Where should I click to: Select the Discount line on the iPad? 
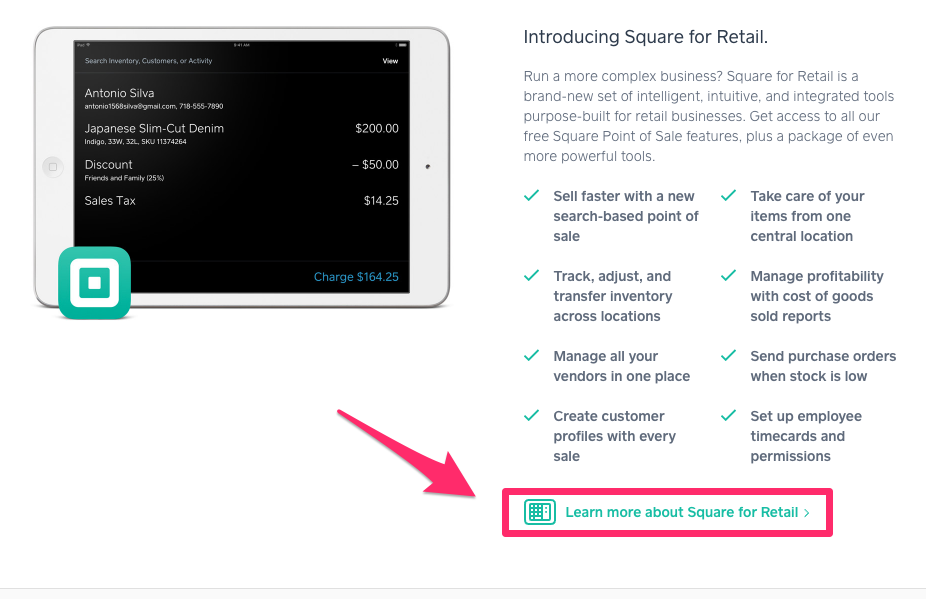pos(241,170)
